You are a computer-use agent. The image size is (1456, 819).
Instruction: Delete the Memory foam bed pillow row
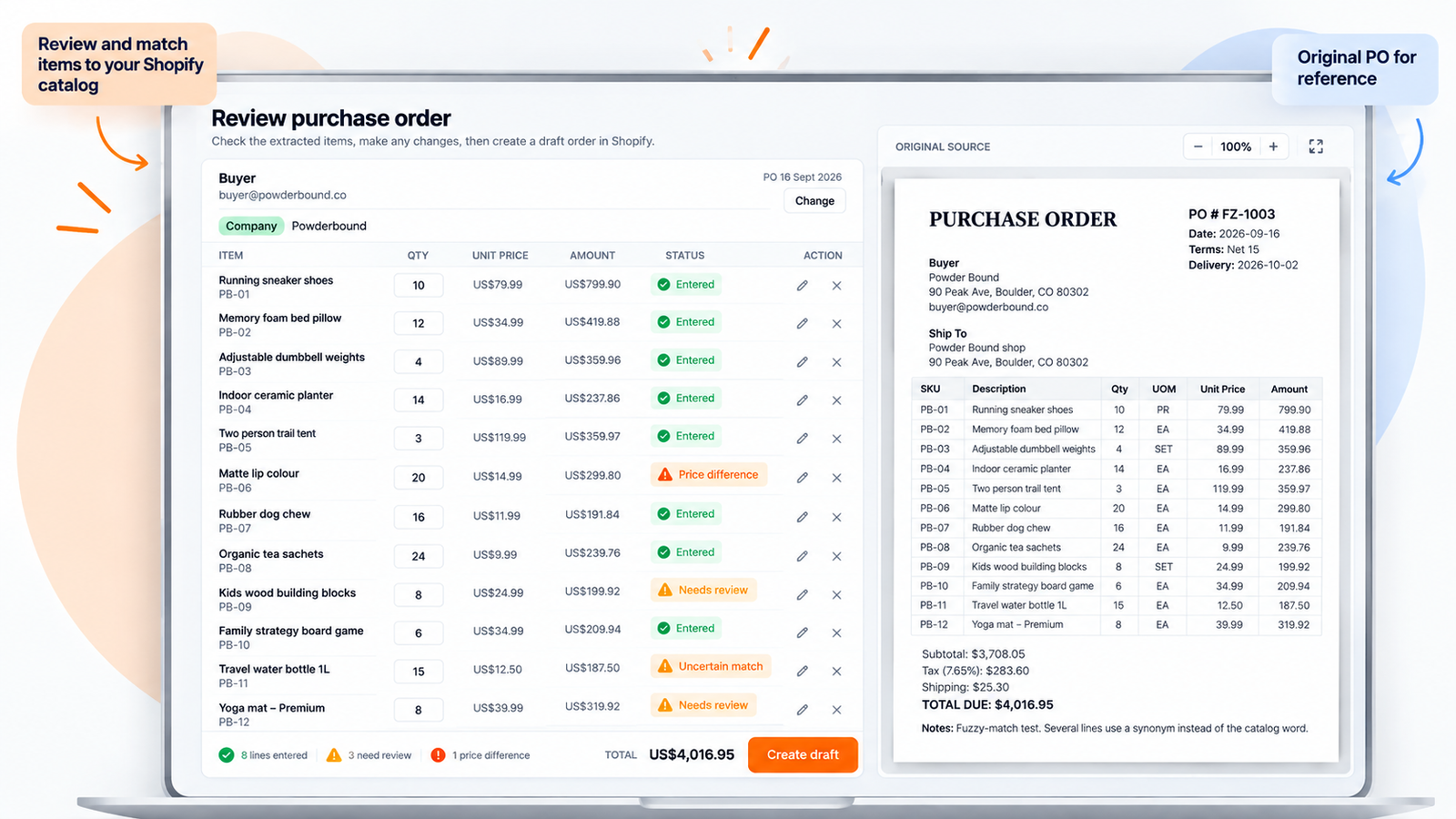click(x=836, y=324)
